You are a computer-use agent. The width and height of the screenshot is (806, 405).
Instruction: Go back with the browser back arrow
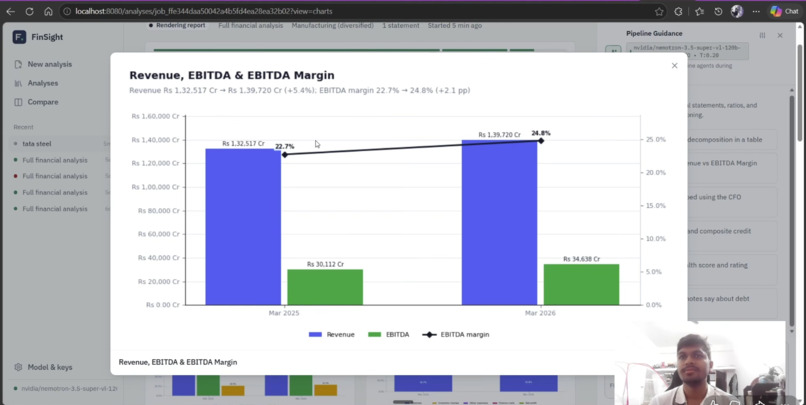tap(10, 11)
